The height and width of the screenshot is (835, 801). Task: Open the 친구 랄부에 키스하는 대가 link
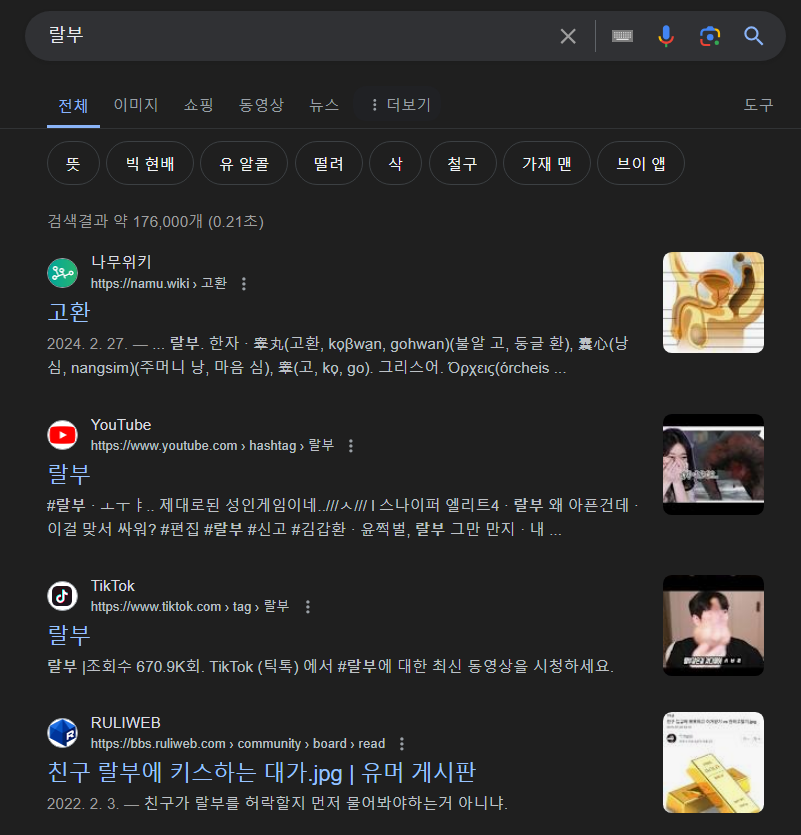[x=261, y=772]
